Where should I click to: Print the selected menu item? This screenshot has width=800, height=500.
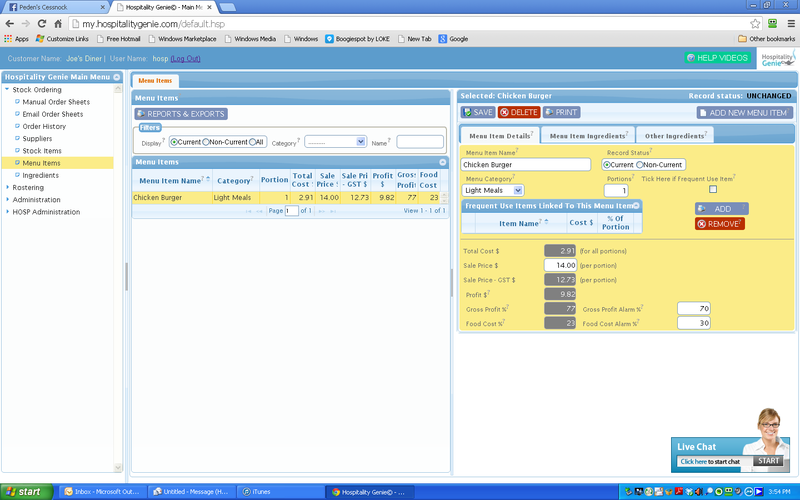[561, 112]
